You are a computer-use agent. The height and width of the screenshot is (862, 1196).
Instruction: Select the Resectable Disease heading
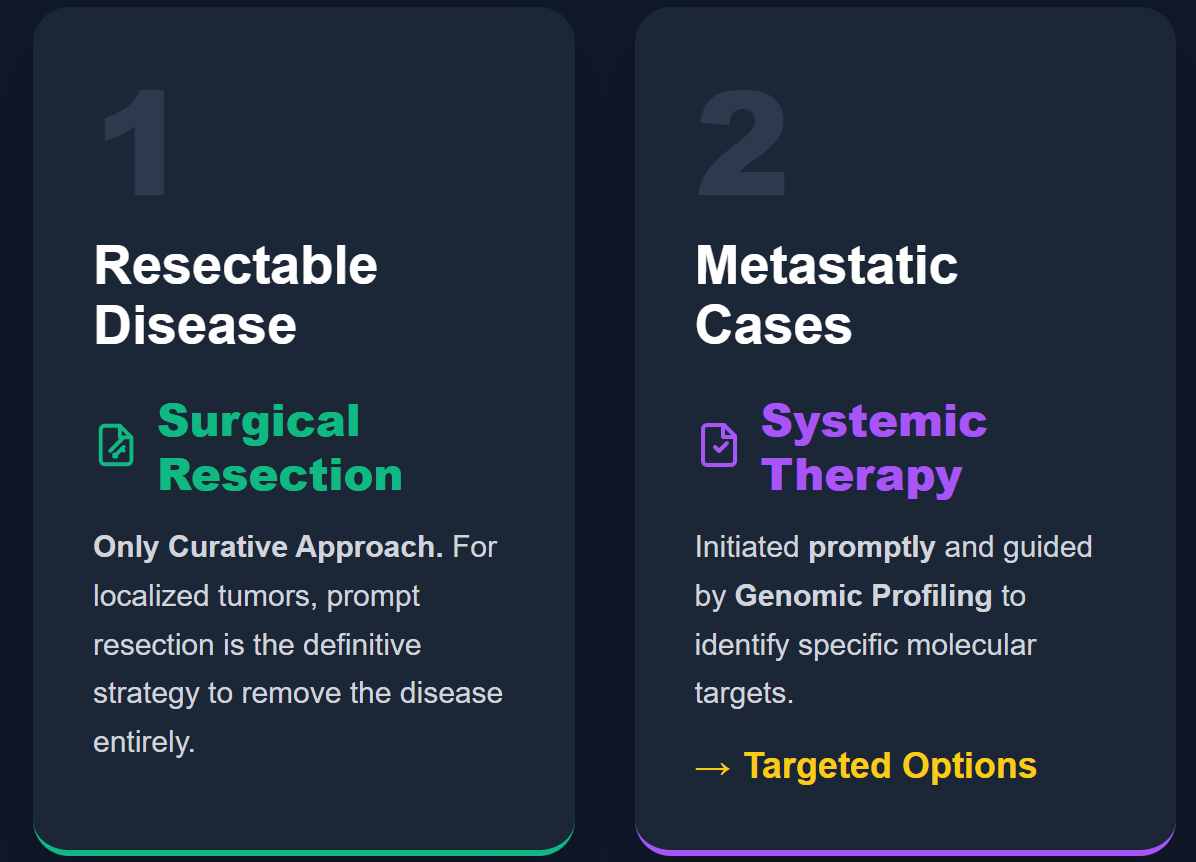(235, 295)
